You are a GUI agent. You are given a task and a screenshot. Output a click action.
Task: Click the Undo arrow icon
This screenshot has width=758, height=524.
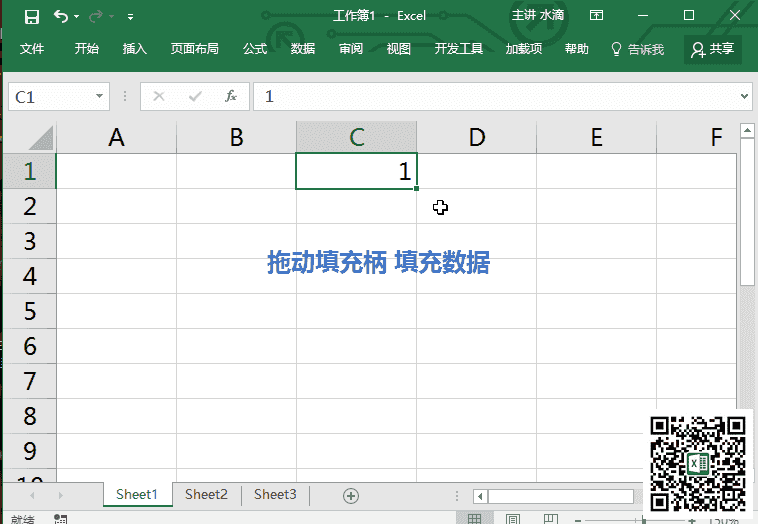[61, 16]
